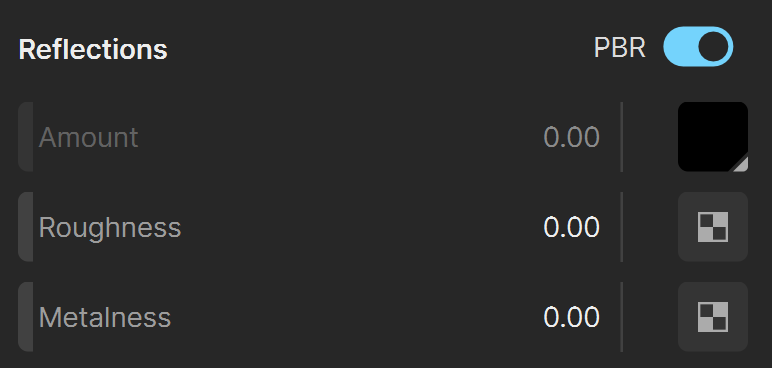Image resolution: width=772 pixels, height=368 pixels.
Task: Click the Roughness slider handle at left edge
Action: (26, 227)
